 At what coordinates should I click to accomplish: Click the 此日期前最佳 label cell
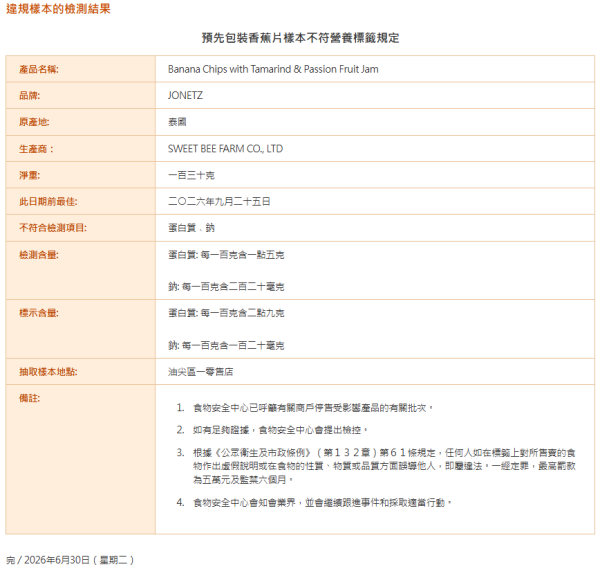pyautogui.click(x=81, y=202)
